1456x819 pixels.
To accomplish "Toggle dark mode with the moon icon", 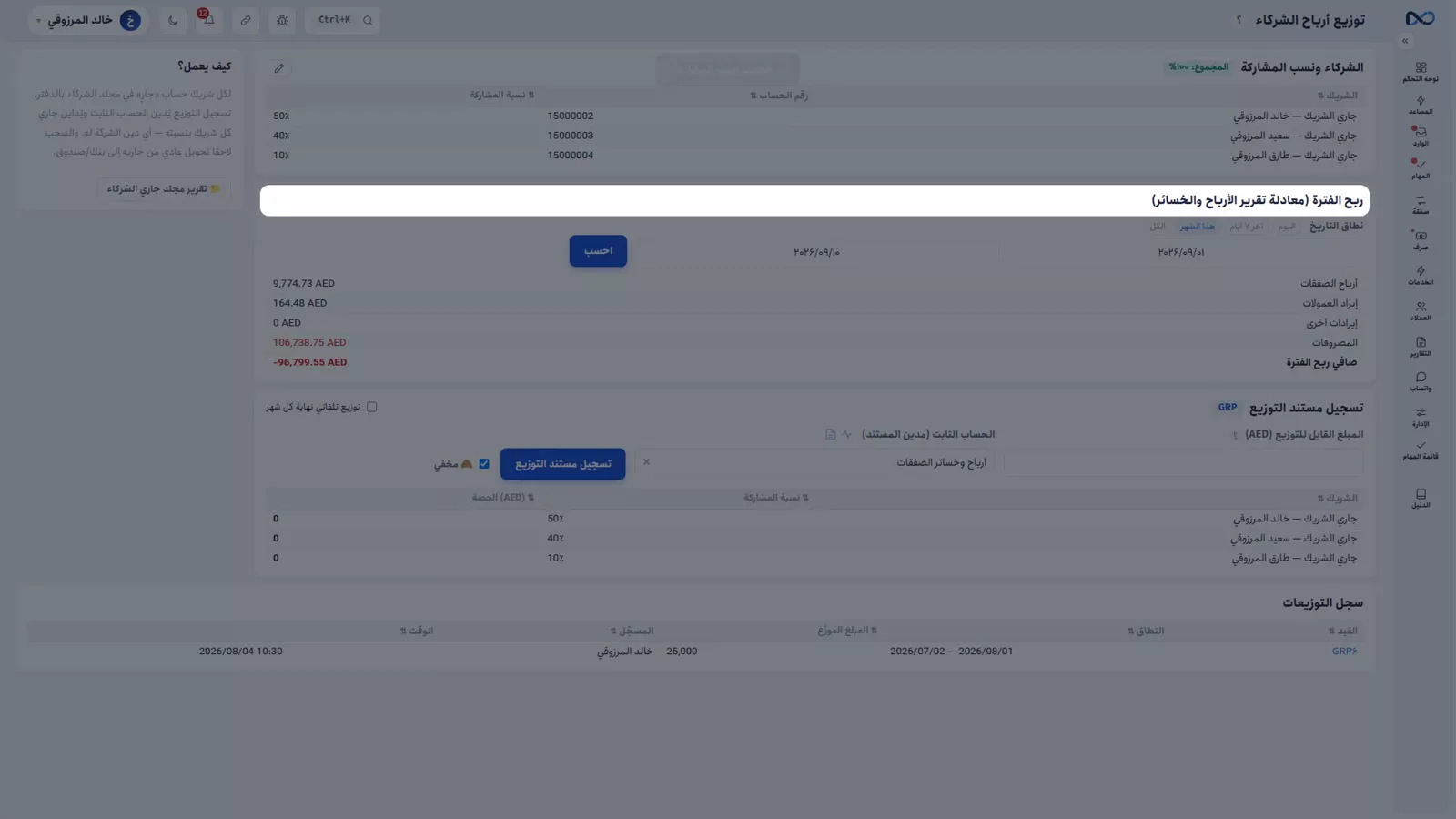I will point(173,20).
